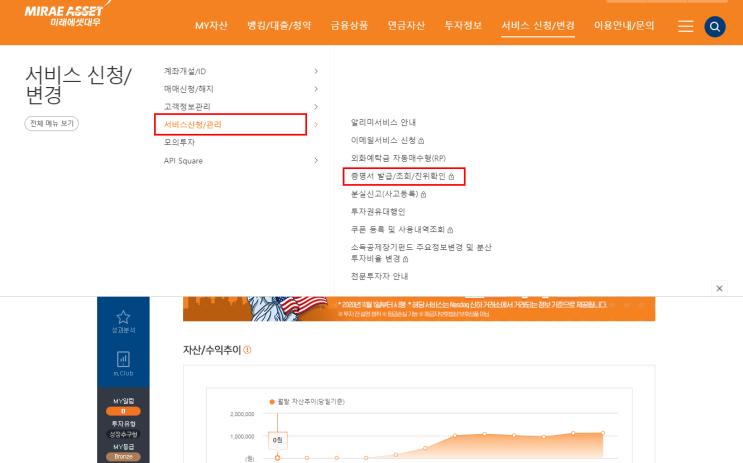The image size is (743, 463).
Task: Open 분실신고(사고등록) link
Action: pos(388,194)
